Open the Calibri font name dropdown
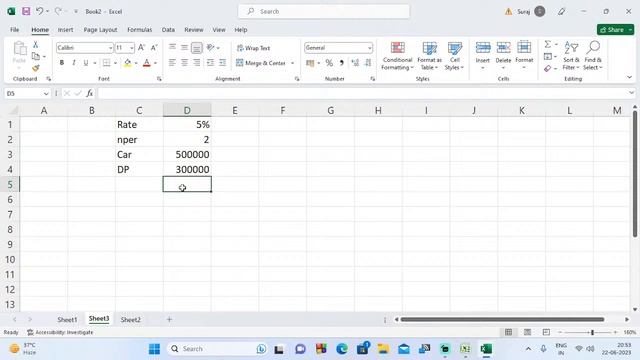 110,48
